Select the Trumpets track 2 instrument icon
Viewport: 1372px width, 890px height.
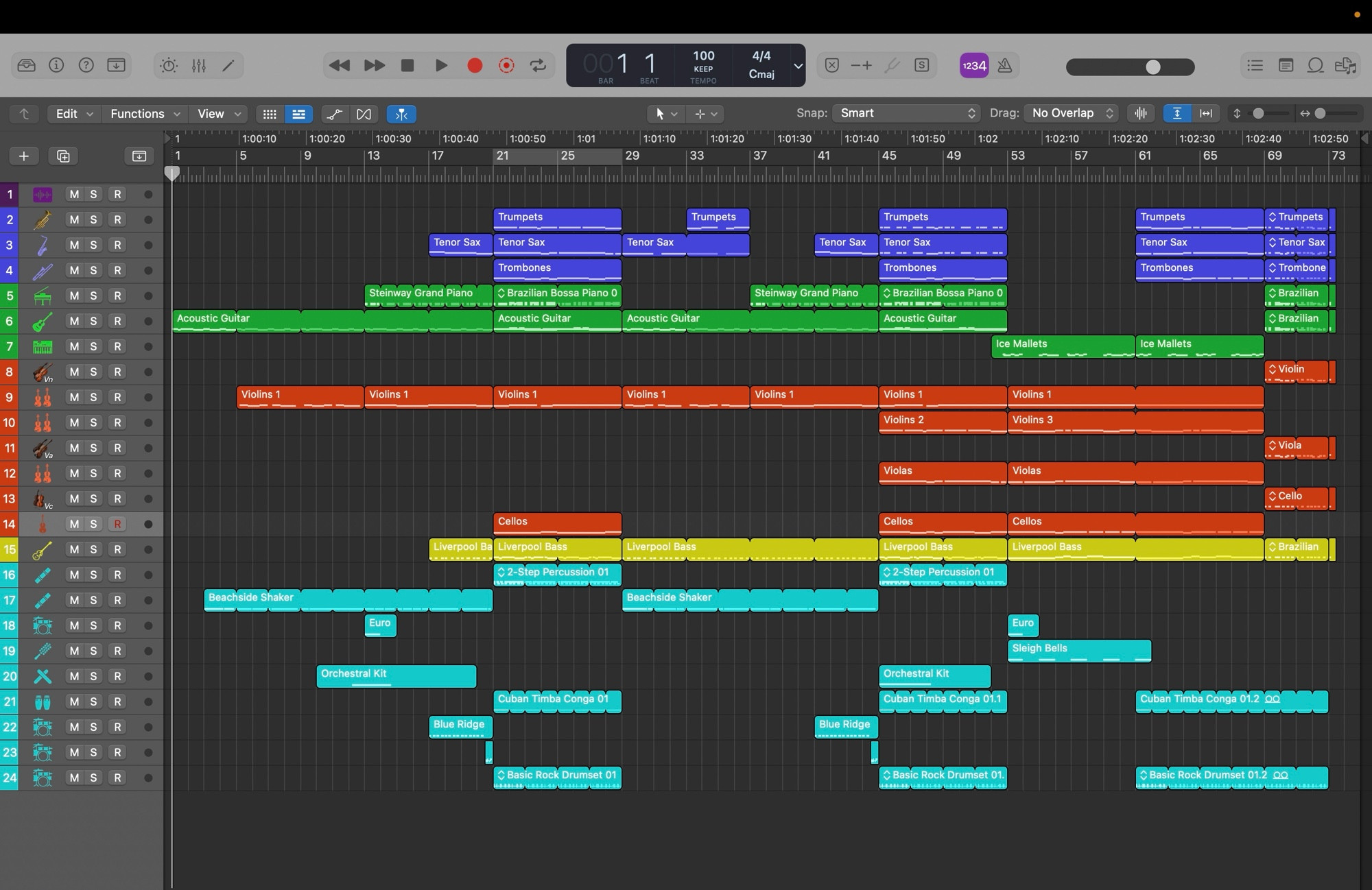coord(43,220)
